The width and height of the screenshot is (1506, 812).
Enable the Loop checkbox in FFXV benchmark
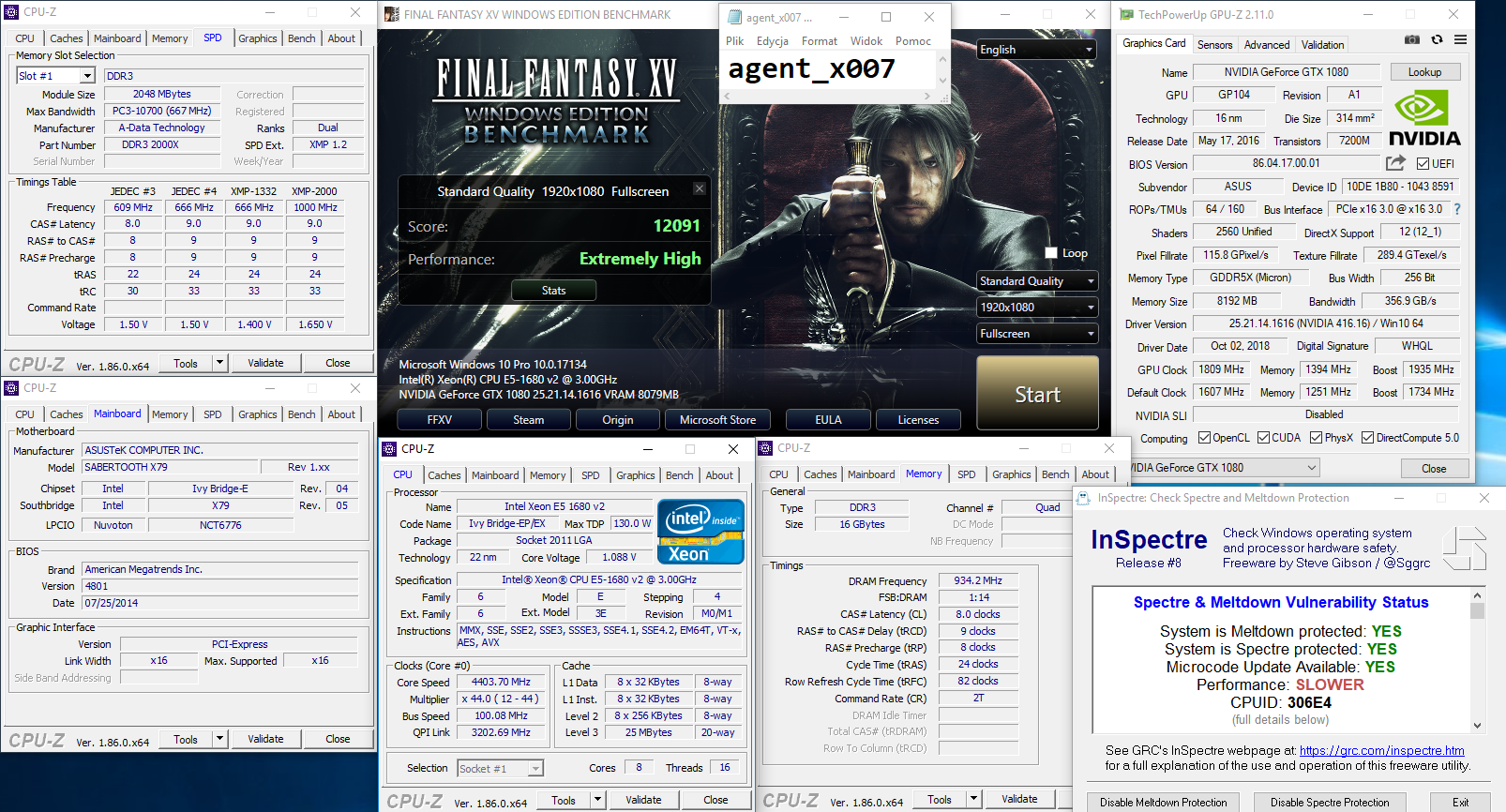click(x=1051, y=253)
